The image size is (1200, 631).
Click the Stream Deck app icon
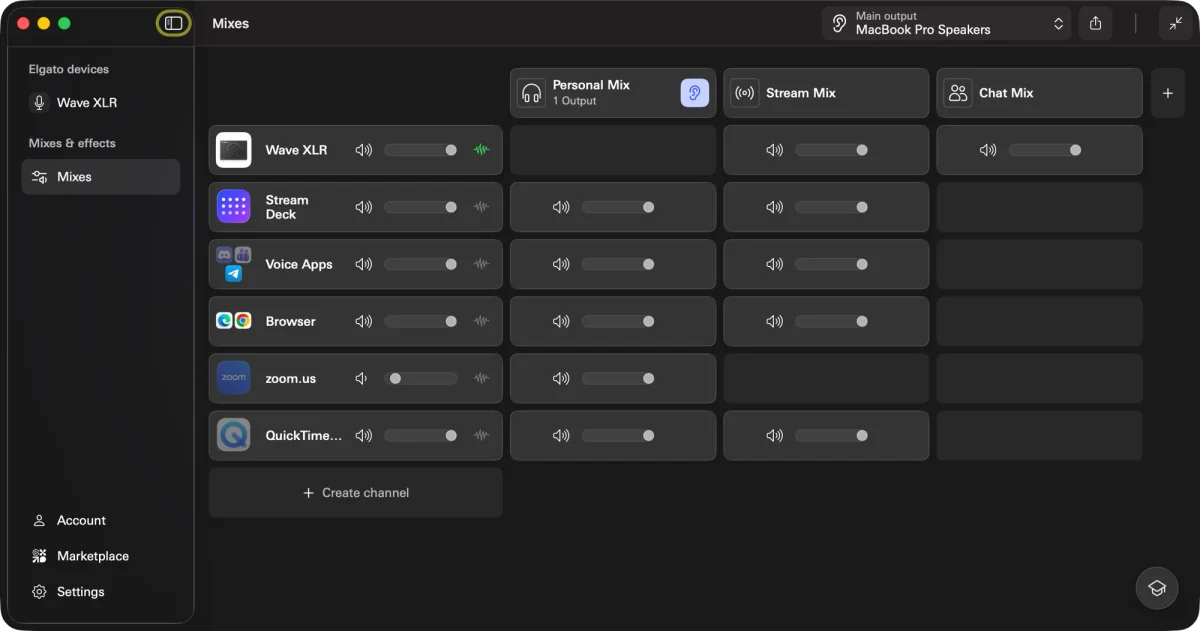234,207
